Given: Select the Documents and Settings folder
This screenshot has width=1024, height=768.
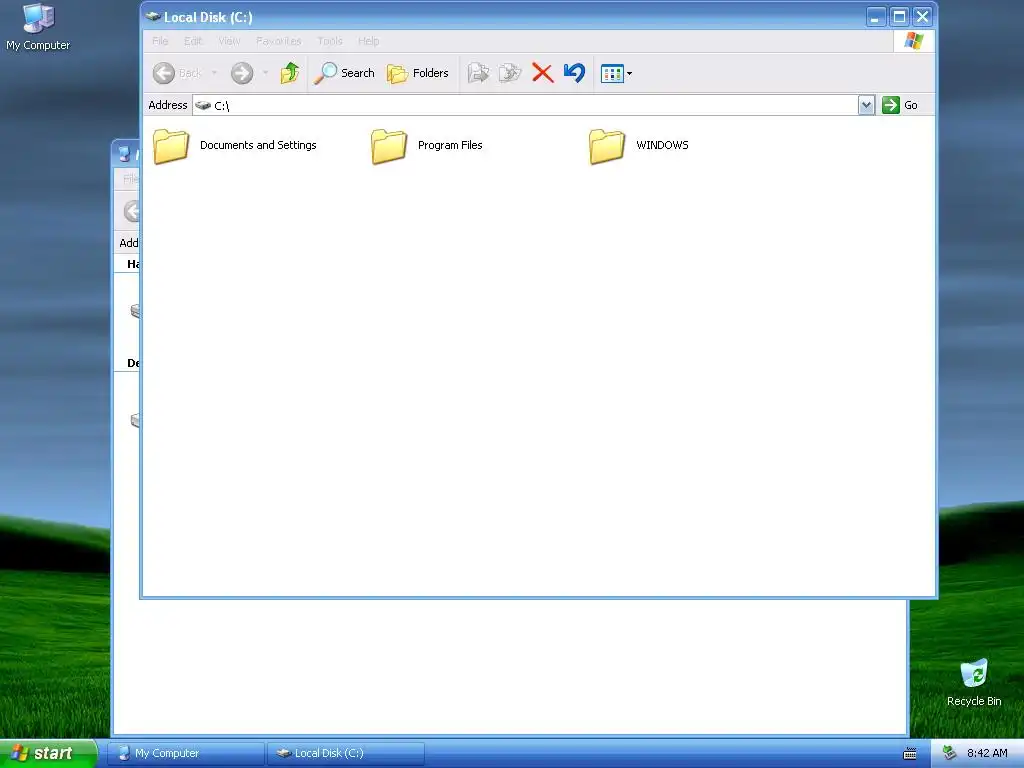Looking at the screenshot, I should 235,146.
